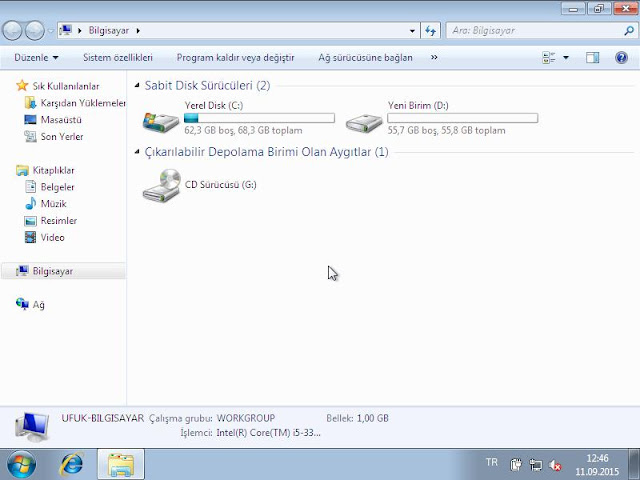The height and width of the screenshot is (480, 640).
Task: Choose Program kaldır veya değiştir
Action: coord(235,58)
